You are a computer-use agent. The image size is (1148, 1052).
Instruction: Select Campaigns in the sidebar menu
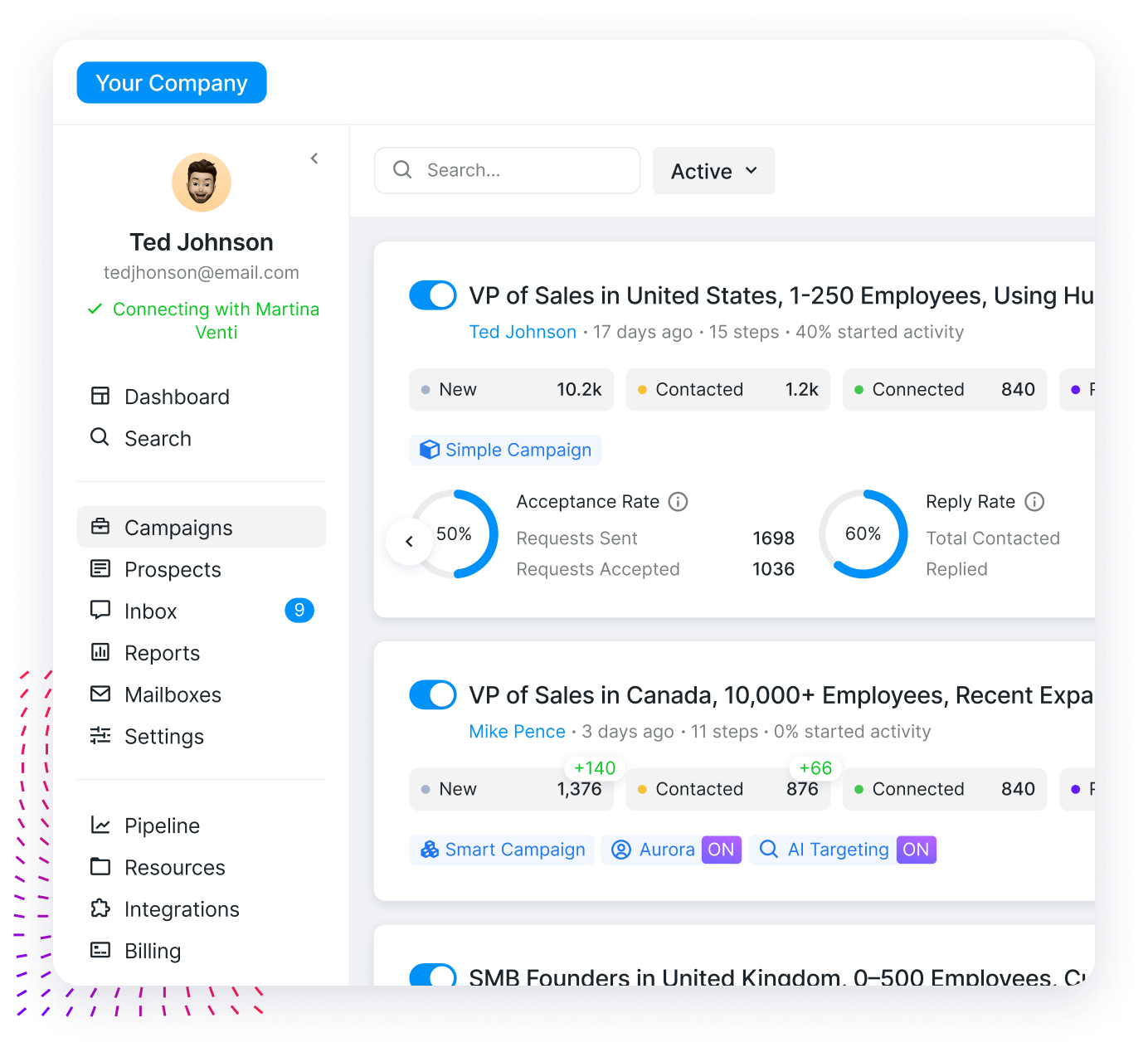[x=178, y=528]
